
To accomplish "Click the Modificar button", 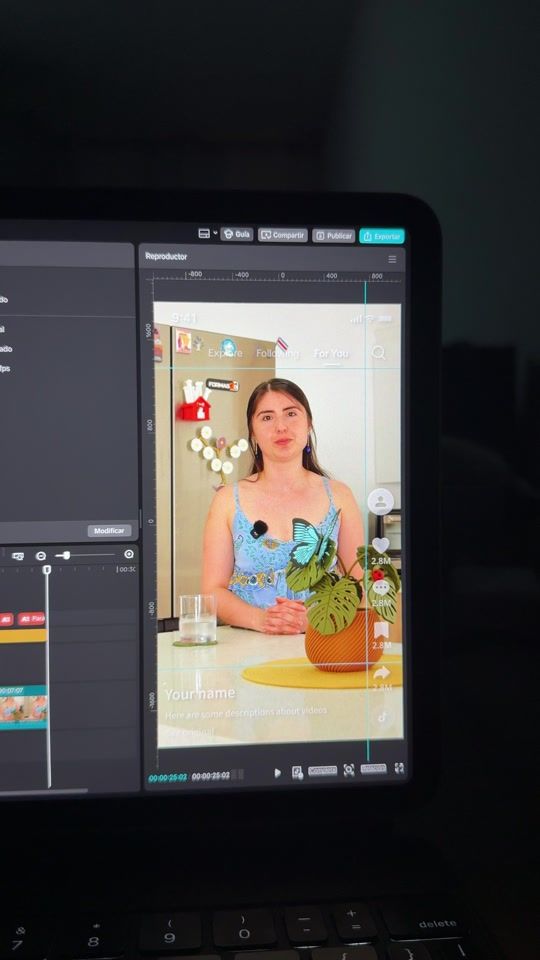I will (109, 531).
